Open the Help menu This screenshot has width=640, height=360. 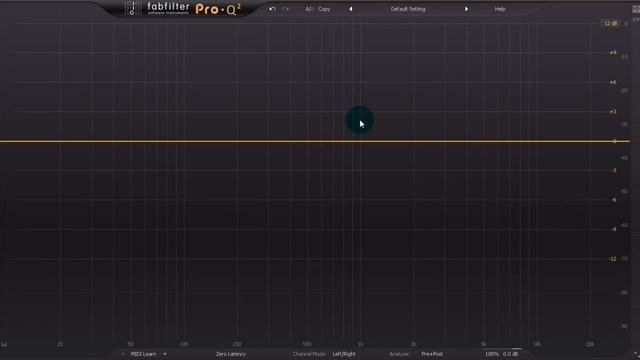500,9
